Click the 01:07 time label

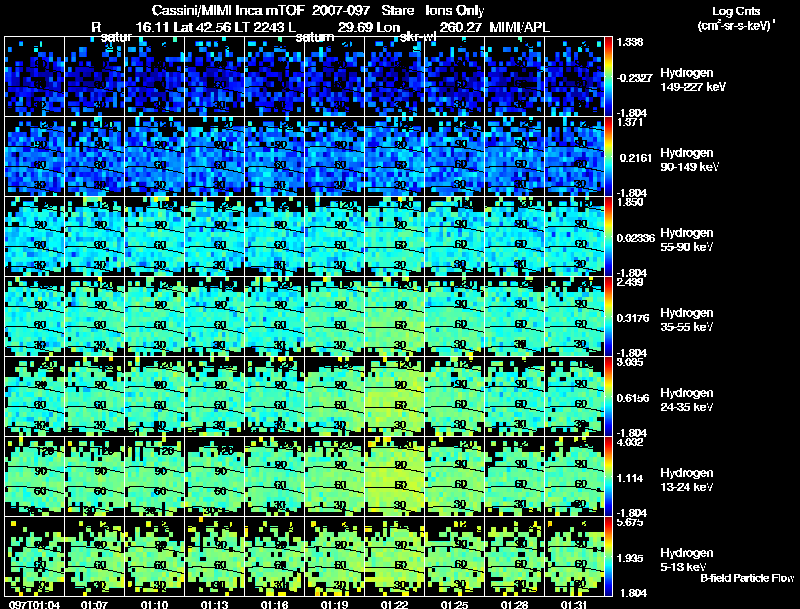click(x=94, y=604)
